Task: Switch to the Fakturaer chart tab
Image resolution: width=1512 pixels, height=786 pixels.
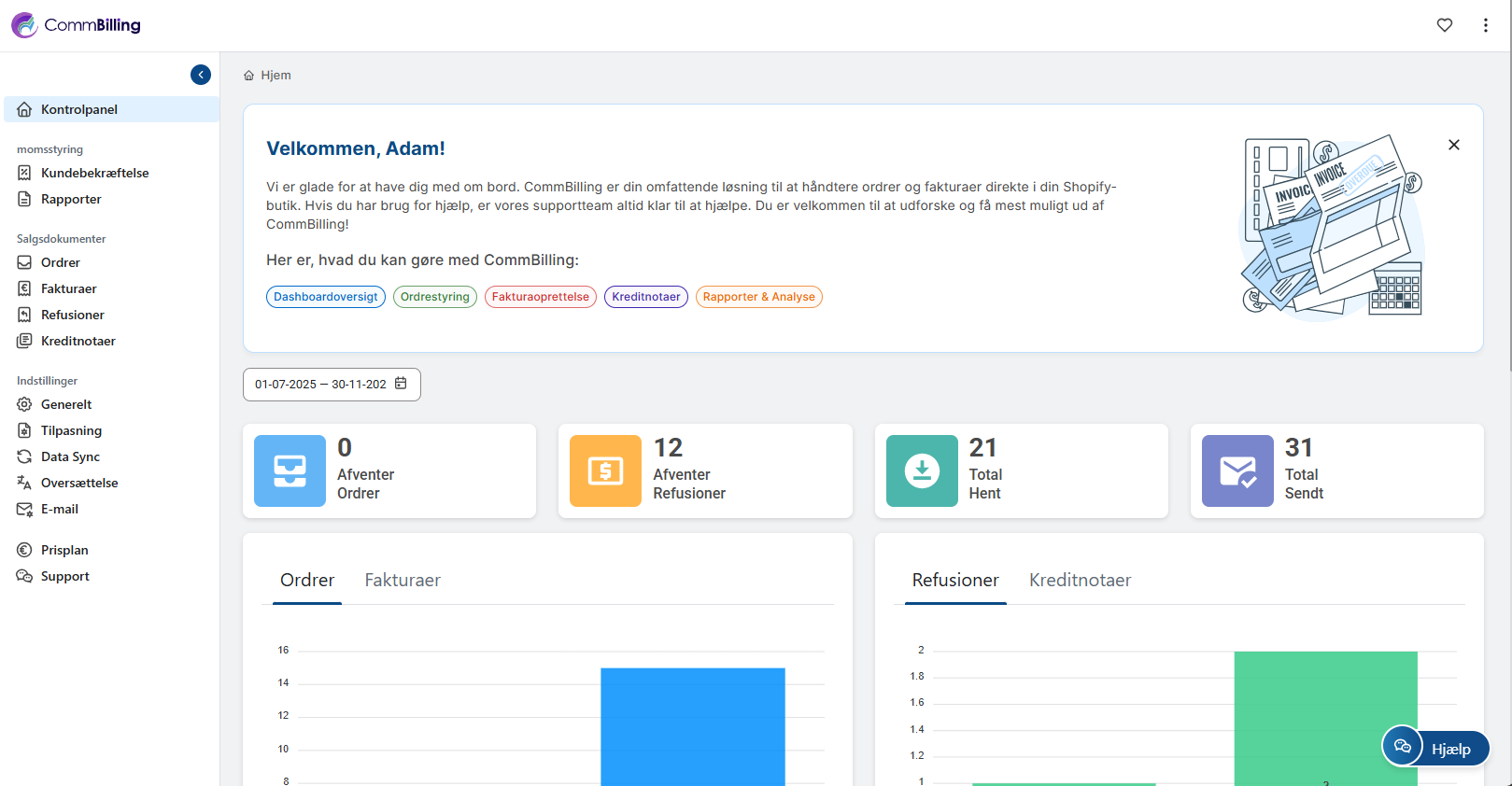Action: (403, 581)
